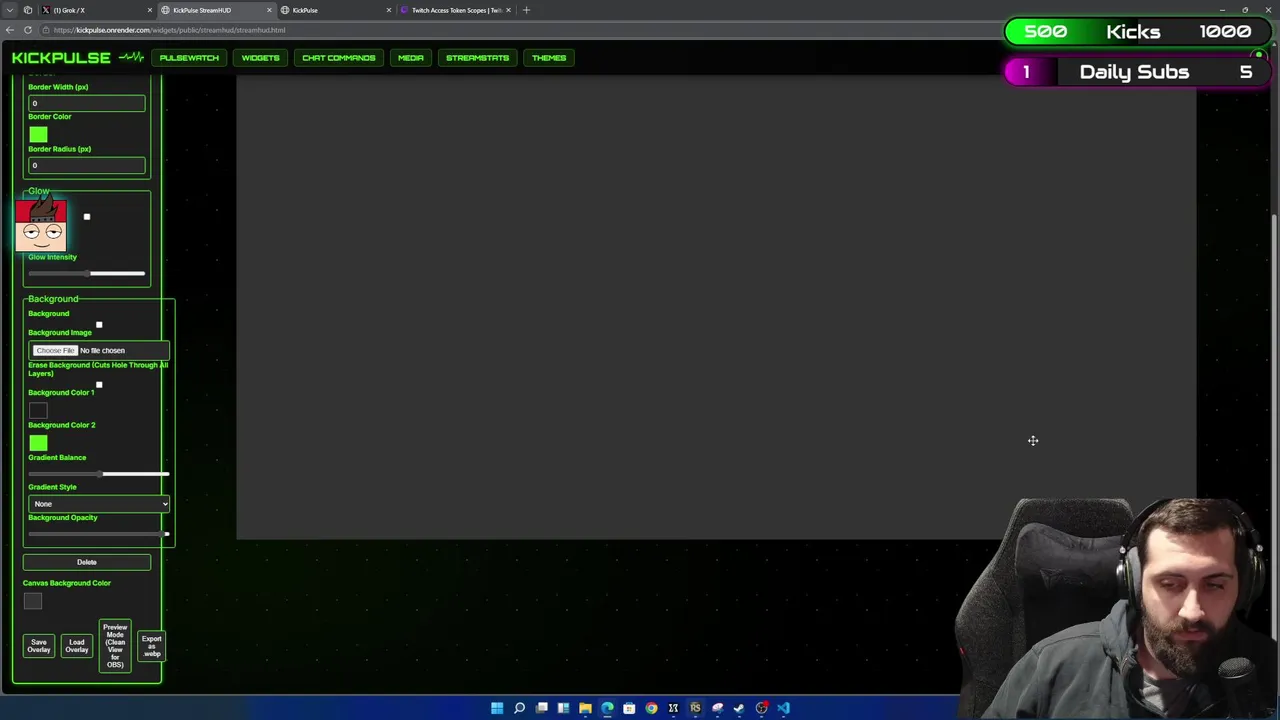
Task: Open the Gradient Style dropdown
Action: pyautogui.click(x=99, y=503)
